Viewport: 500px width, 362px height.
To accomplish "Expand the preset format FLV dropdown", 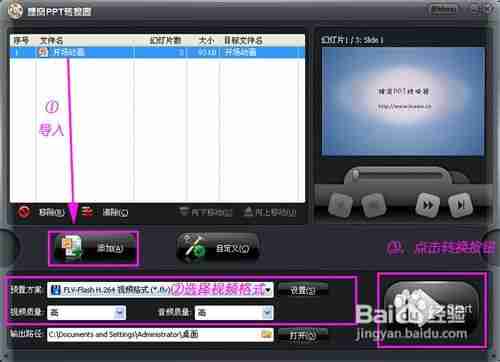I will pyautogui.click(x=268, y=290).
